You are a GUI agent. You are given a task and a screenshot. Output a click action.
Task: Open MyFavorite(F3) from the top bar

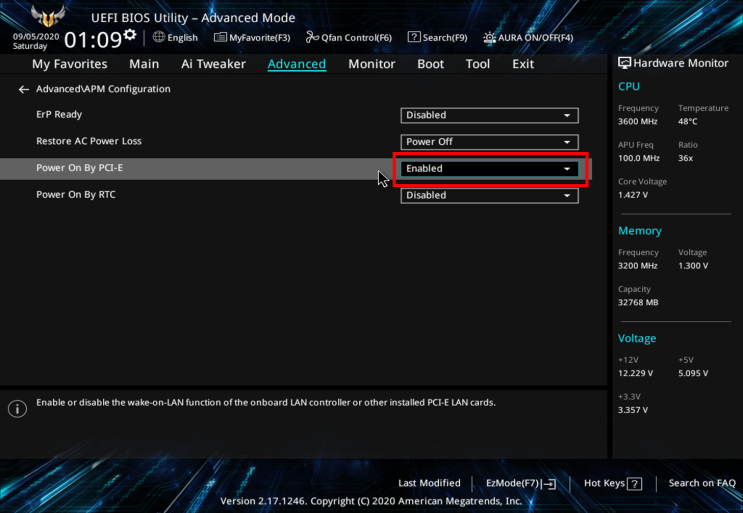[x=252, y=37]
